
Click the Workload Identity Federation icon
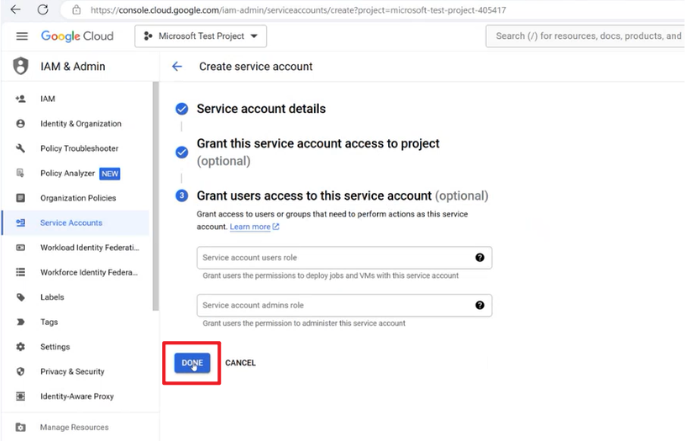tap(20, 247)
